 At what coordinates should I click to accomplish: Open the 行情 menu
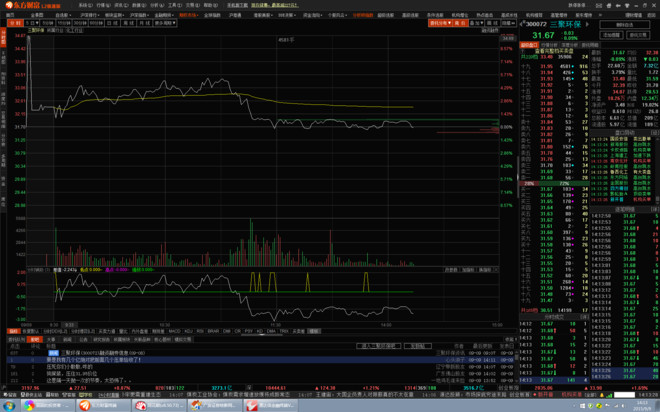pyautogui.click(x=103, y=5)
